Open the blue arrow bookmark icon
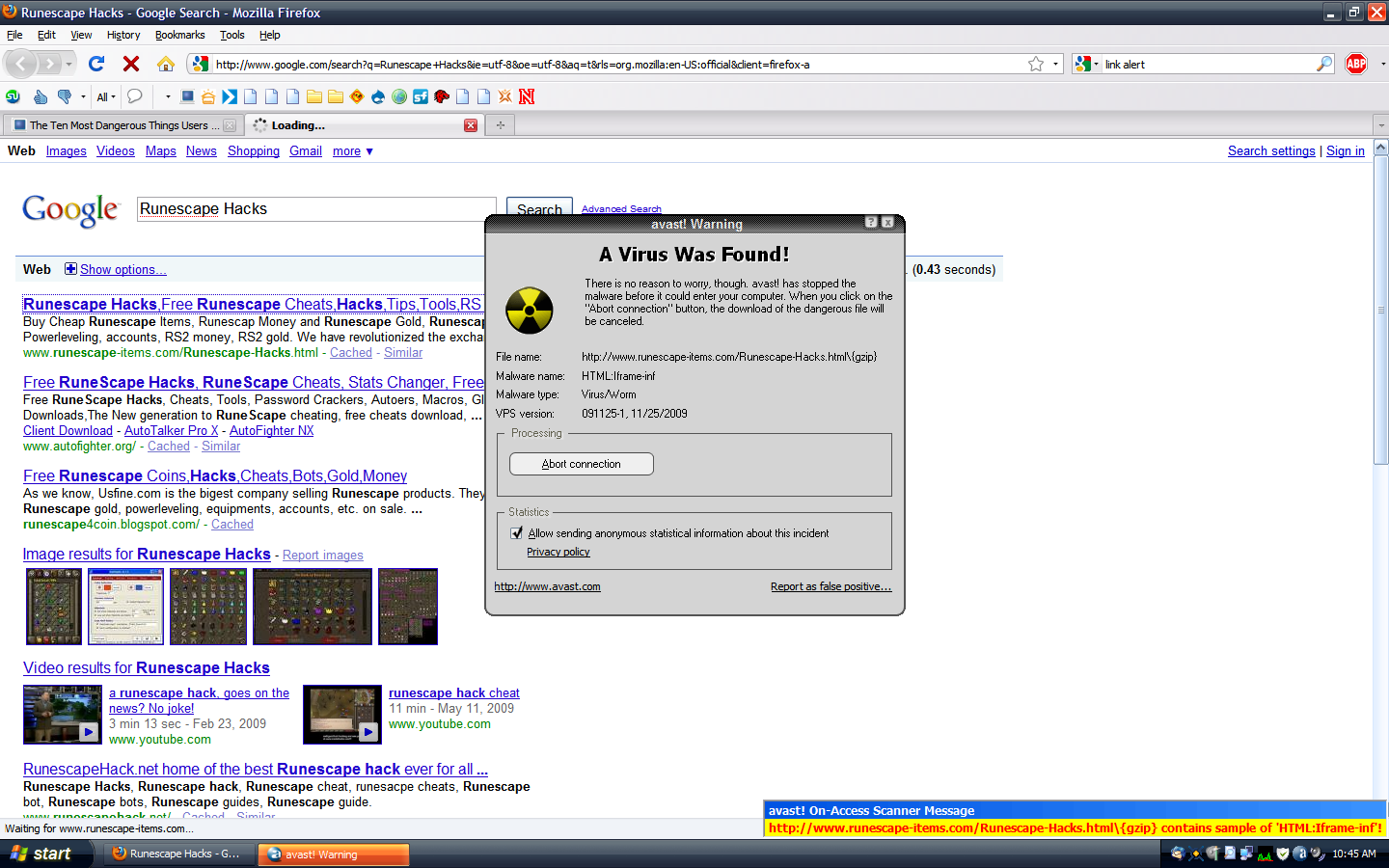The height and width of the screenshot is (868, 1389). coord(230,96)
